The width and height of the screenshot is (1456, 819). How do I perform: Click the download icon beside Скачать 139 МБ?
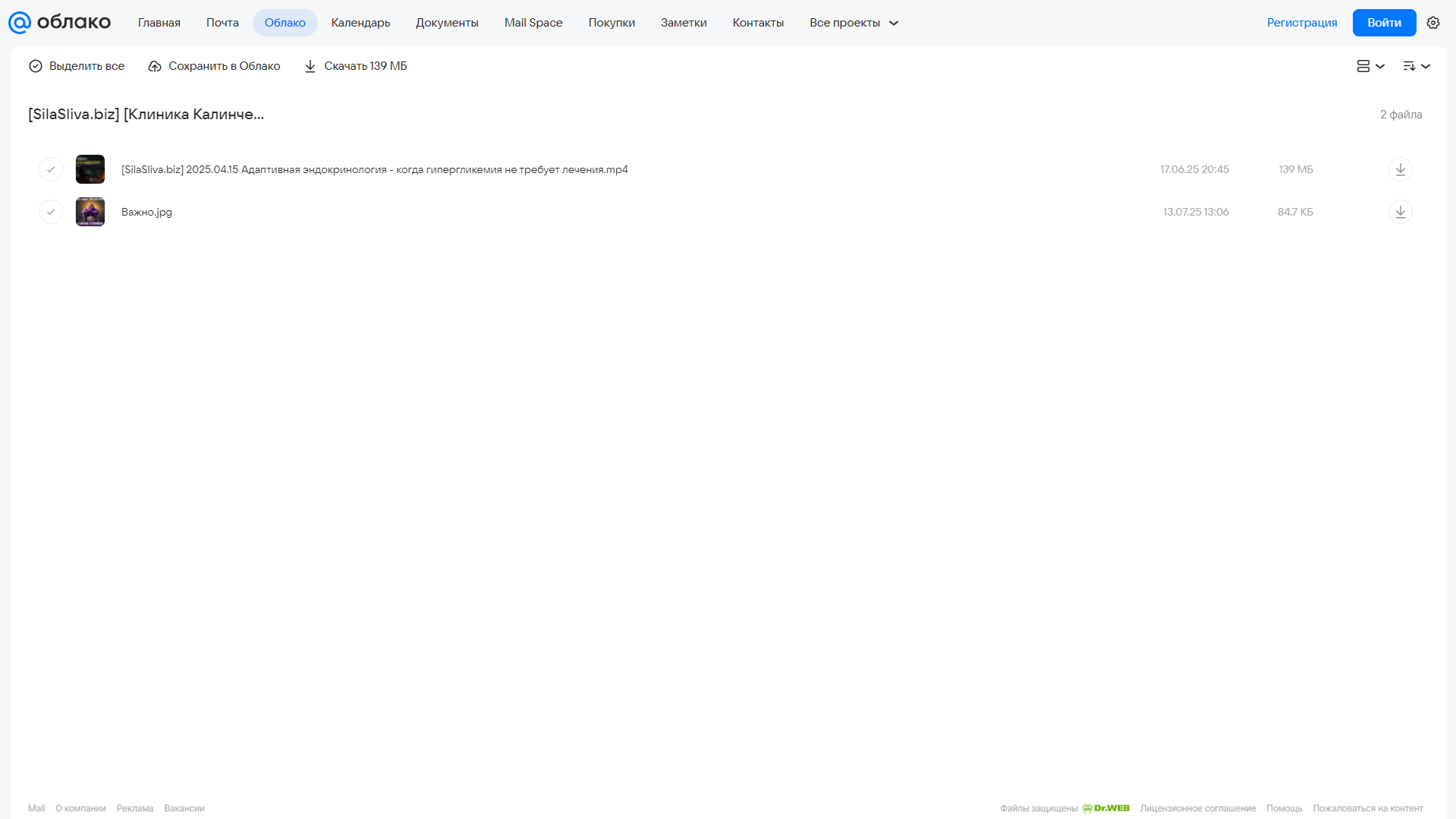[x=310, y=66]
